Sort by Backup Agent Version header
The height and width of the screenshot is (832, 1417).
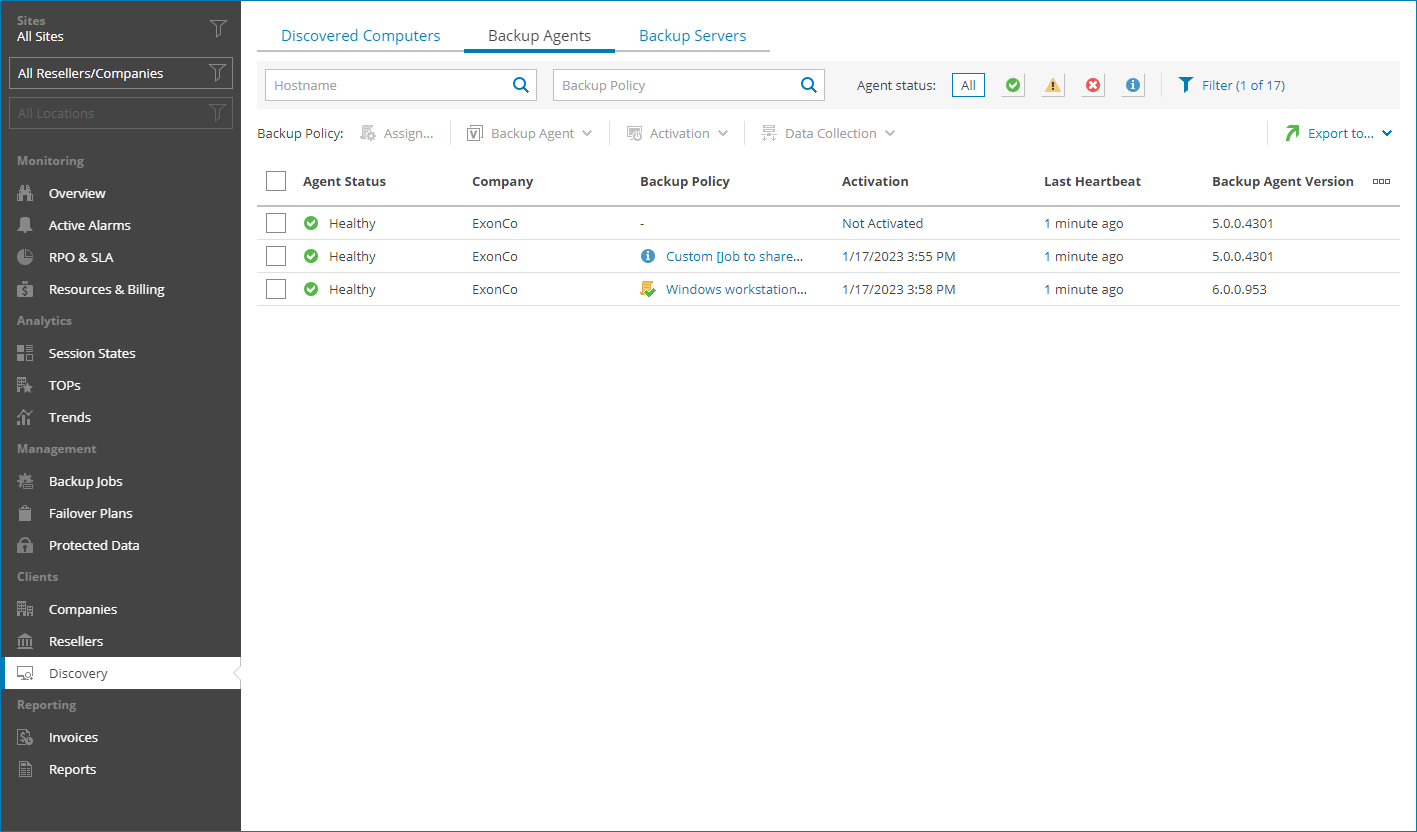(1282, 181)
